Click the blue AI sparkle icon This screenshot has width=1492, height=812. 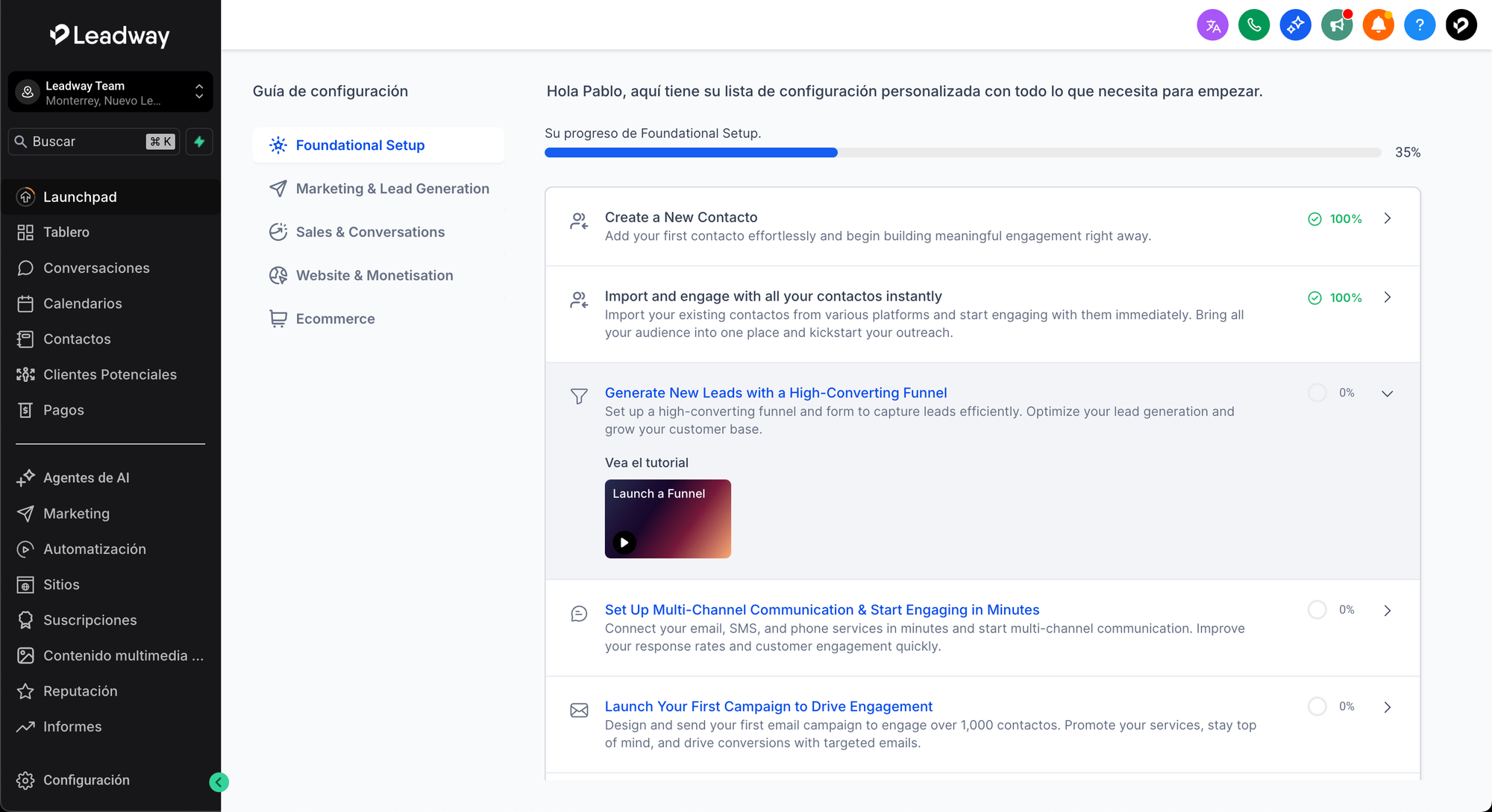point(1295,25)
